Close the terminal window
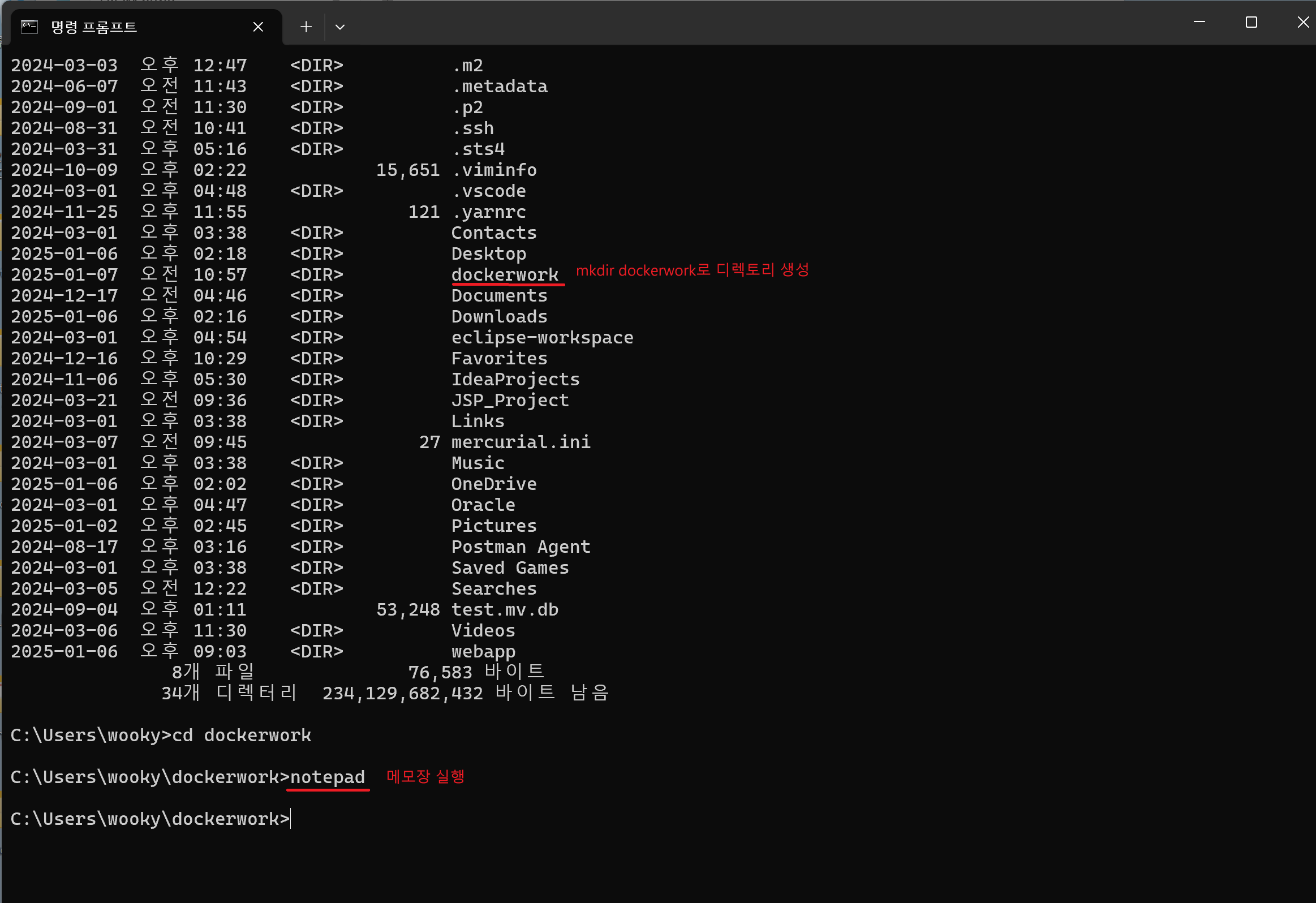This screenshot has width=1316, height=903. (1303, 22)
